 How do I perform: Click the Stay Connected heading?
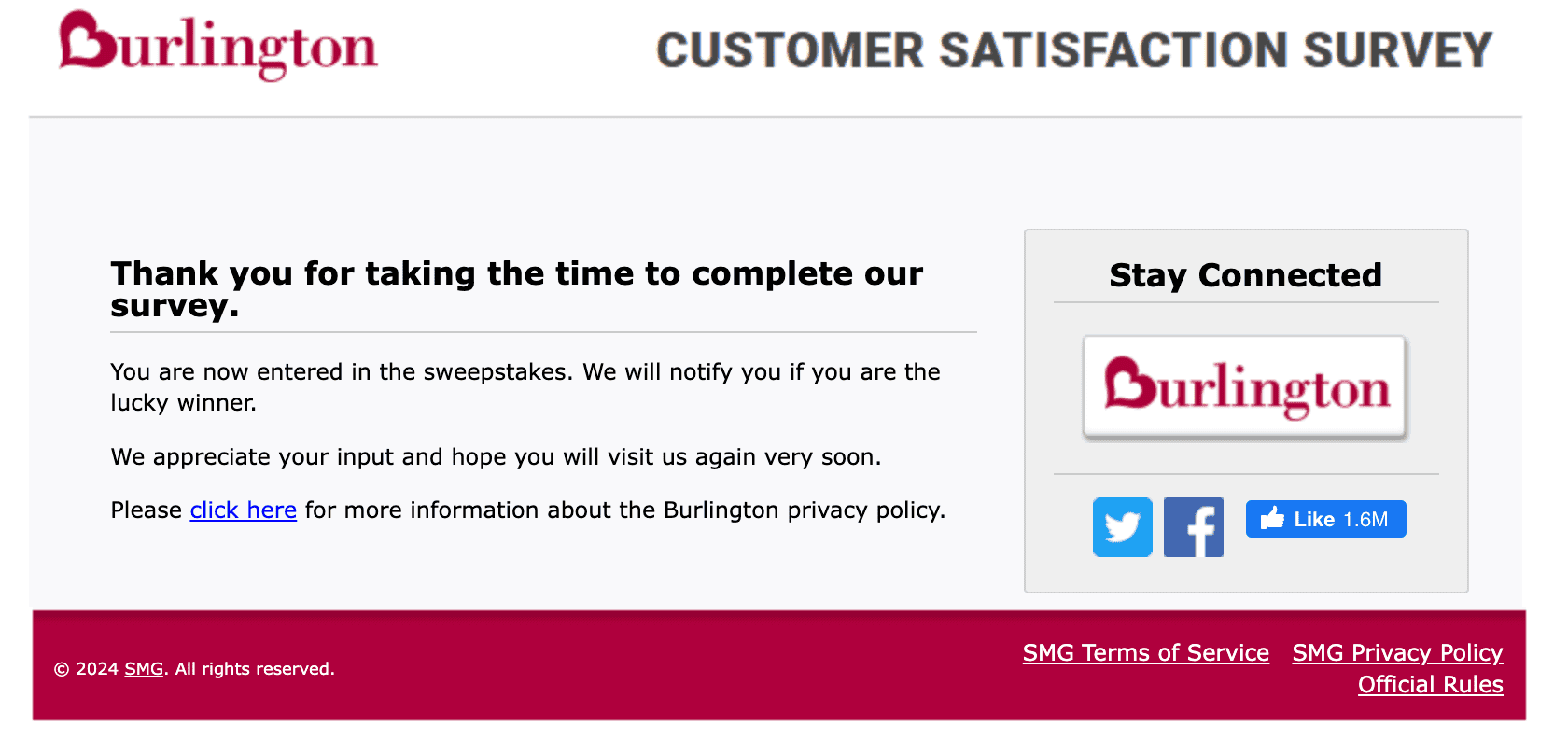pos(1245,275)
